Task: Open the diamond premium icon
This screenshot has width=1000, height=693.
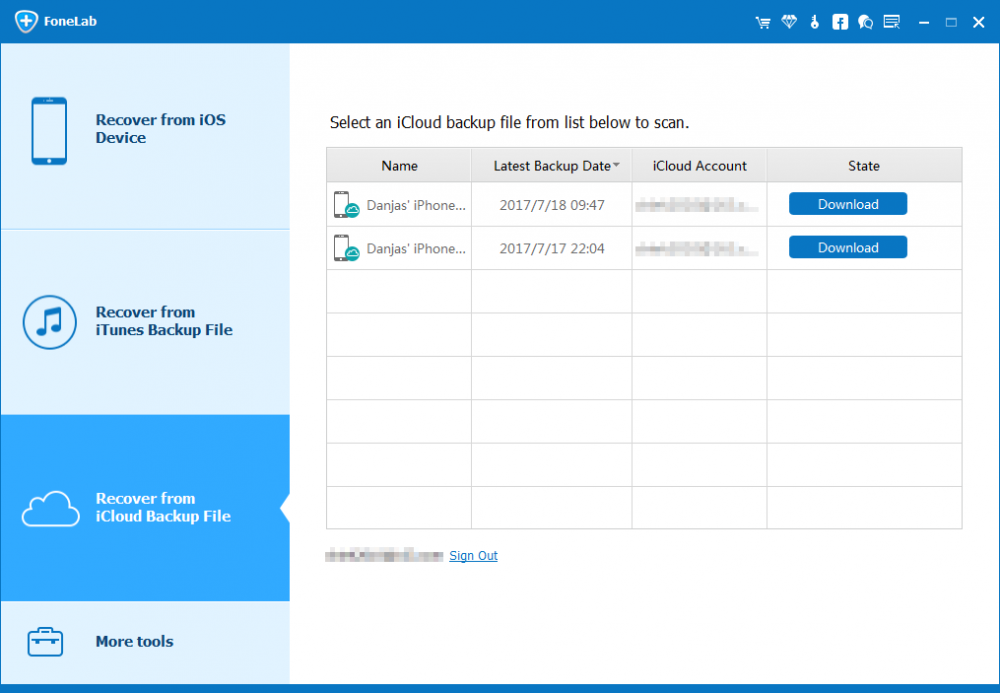Action: (789, 22)
